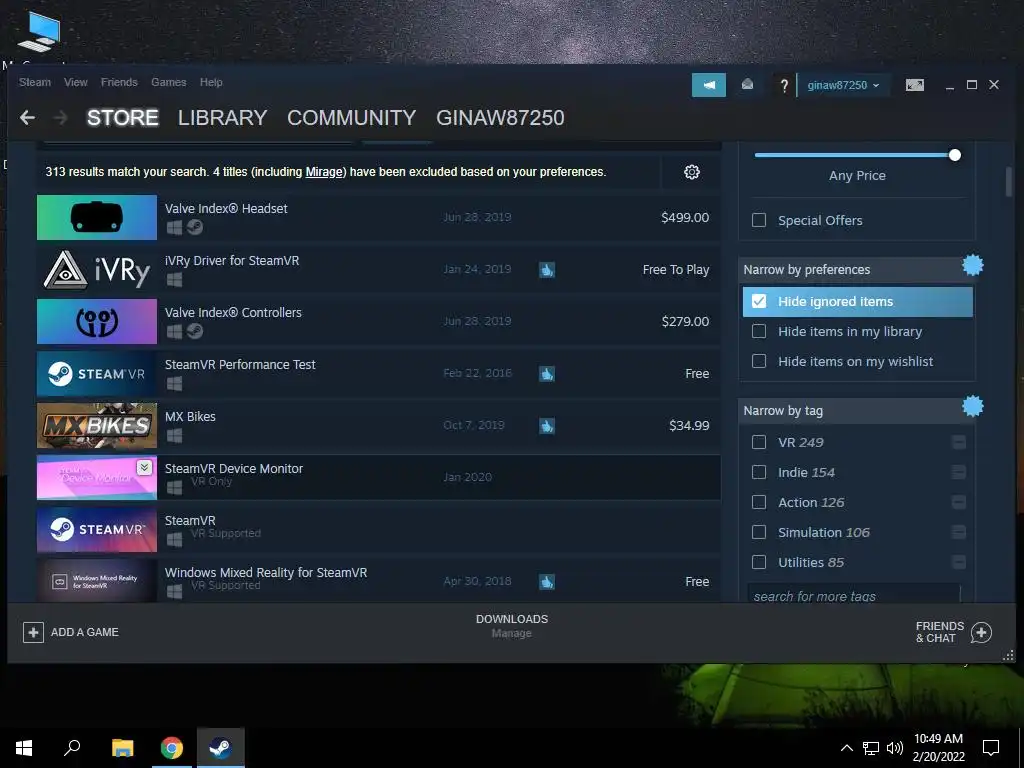Click the iVRy Driver logo thumbnail
This screenshot has height=768, width=1024.
pyautogui.click(x=97, y=270)
